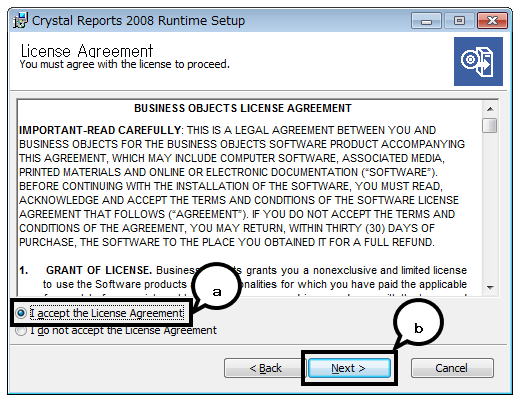
Task: Click the setup installer icon in title bar
Action: (x=20, y=20)
